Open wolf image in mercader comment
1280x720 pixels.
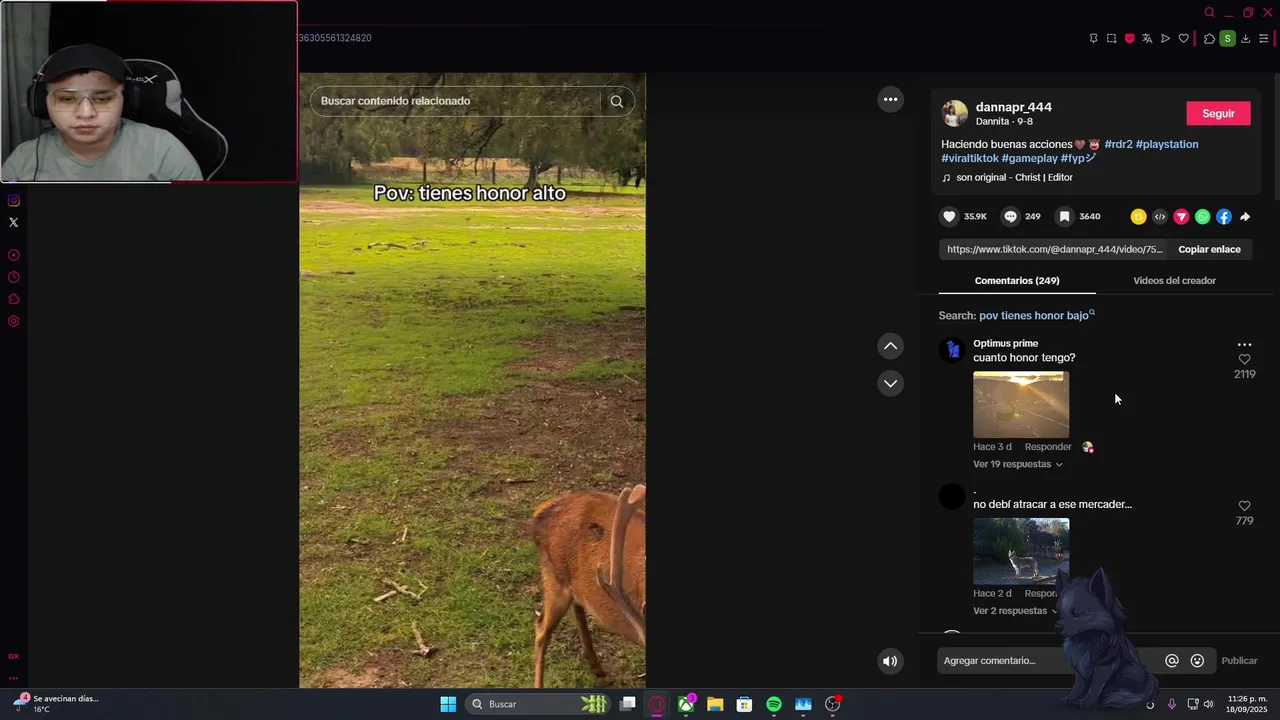click(x=1021, y=551)
